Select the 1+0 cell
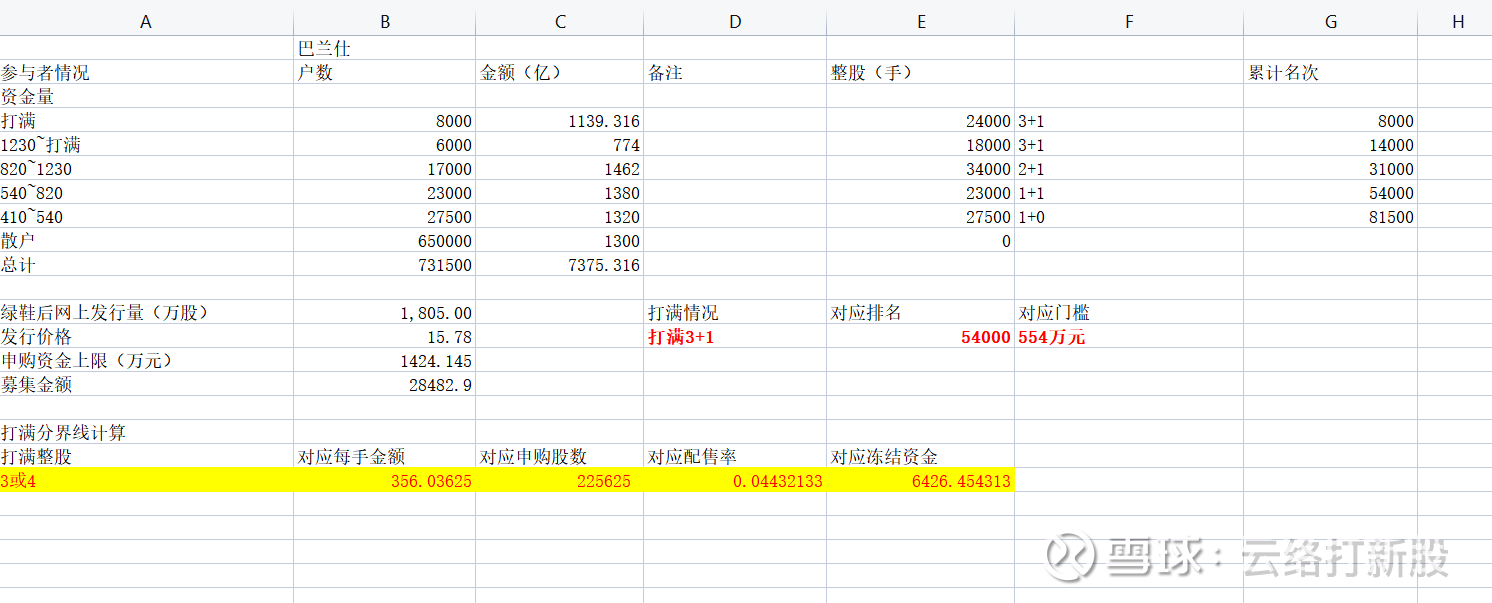The height and width of the screenshot is (603, 1492). pyautogui.click(x=1129, y=216)
